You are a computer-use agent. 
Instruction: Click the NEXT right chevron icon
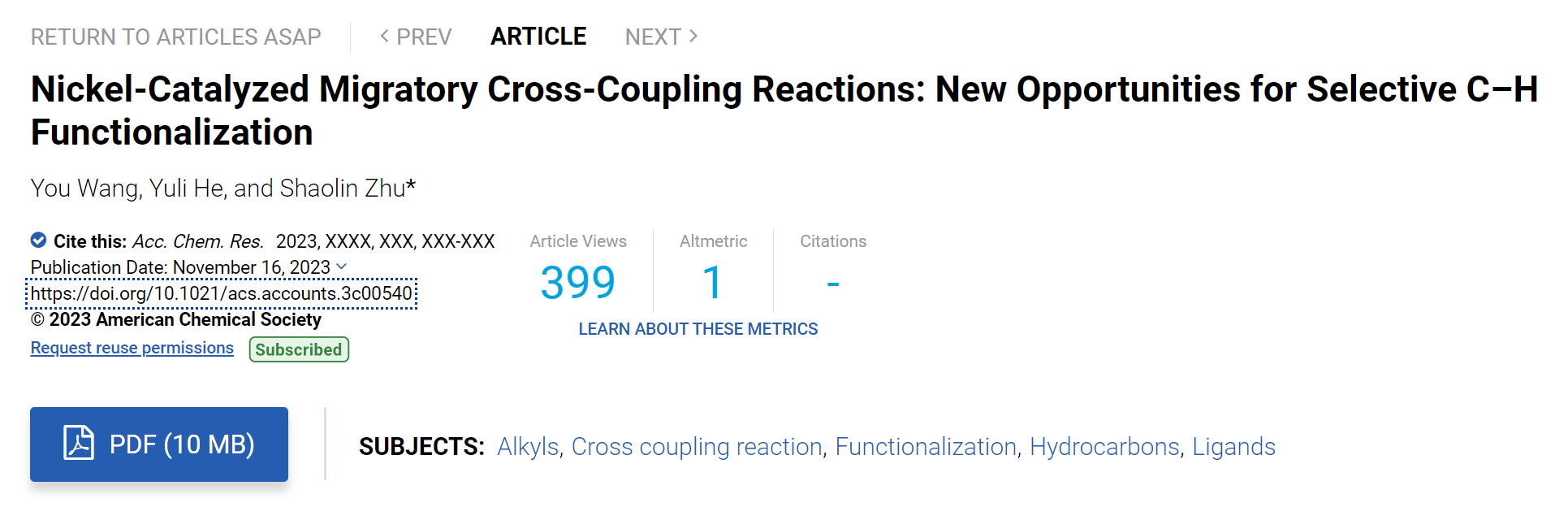pos(693,36)
